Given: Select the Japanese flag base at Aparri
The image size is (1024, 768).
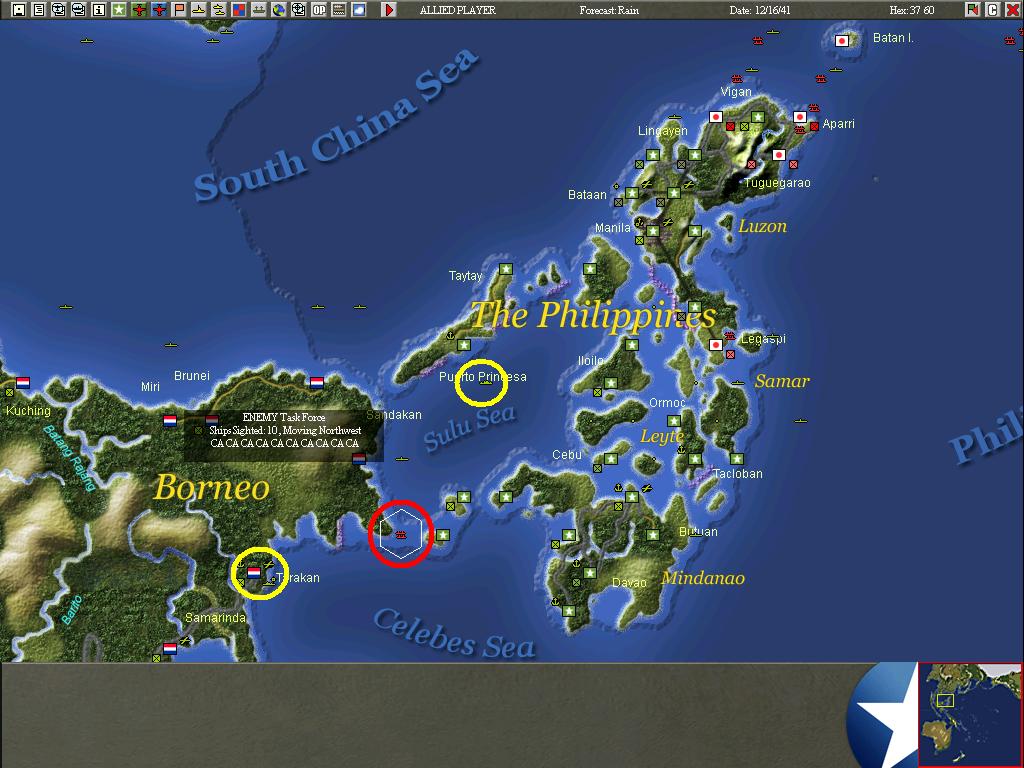Looking at the screenshot, I should coord(800,117).
